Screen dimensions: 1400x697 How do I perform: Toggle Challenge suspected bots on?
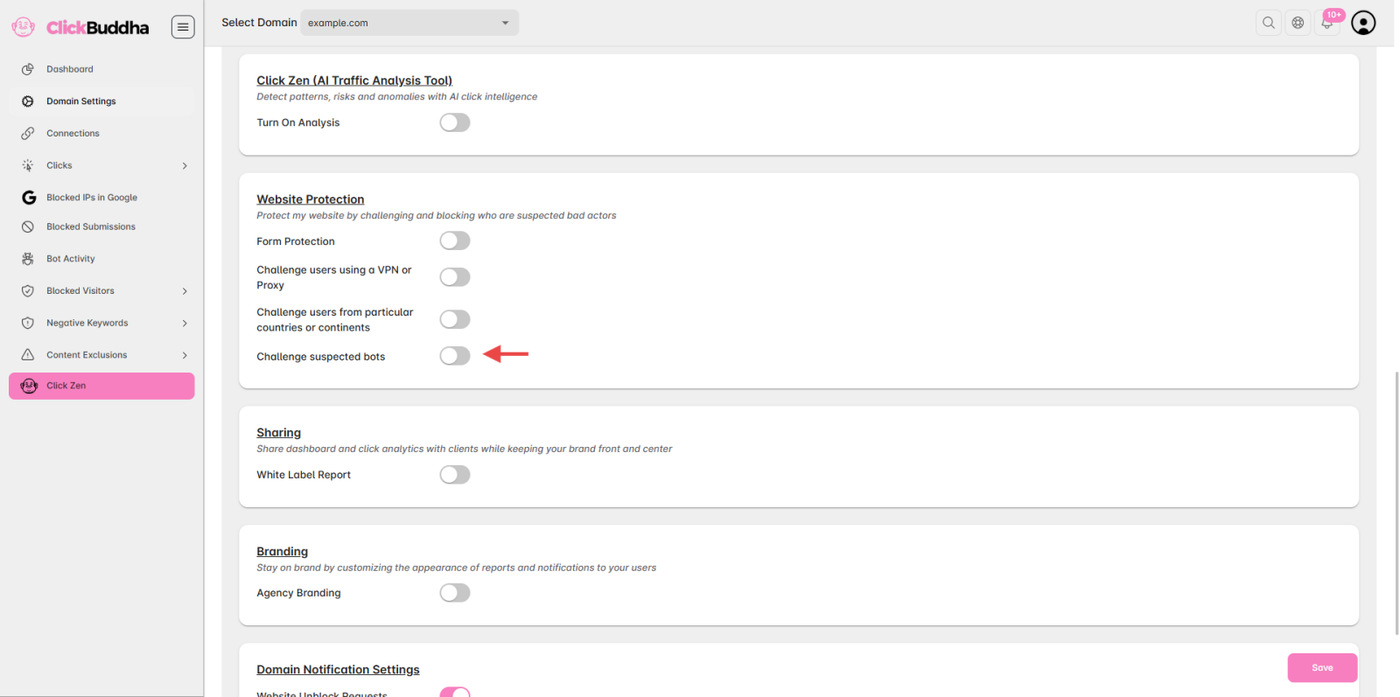455,356
